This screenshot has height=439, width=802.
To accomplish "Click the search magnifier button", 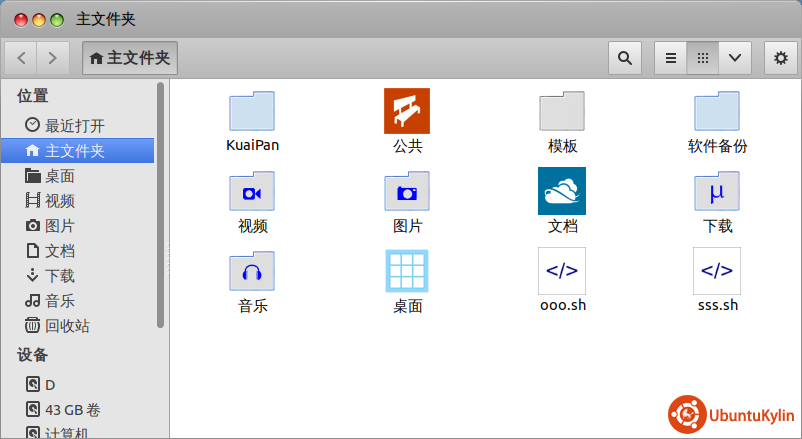I will pos(625,58).
